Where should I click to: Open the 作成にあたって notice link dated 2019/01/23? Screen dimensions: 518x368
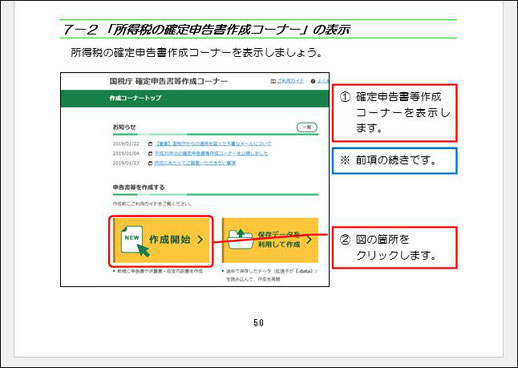[x=195, y=163]
